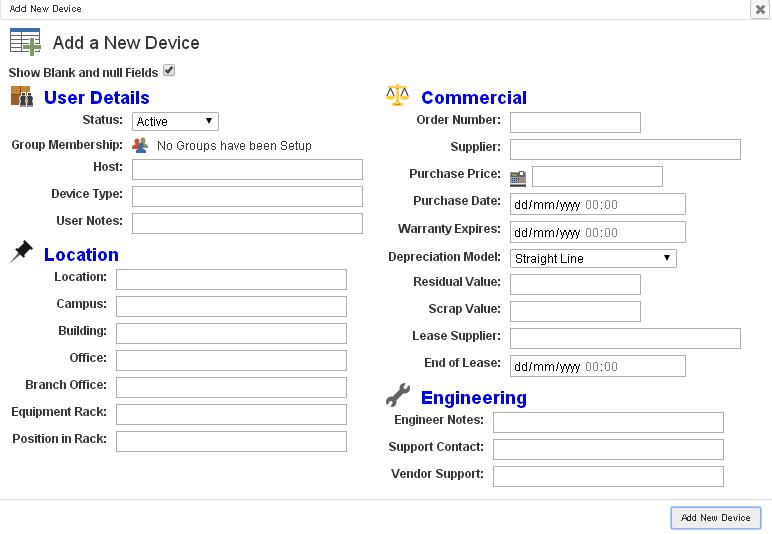
Task: Click the Commercial scales icon
Action: point(397,95)
